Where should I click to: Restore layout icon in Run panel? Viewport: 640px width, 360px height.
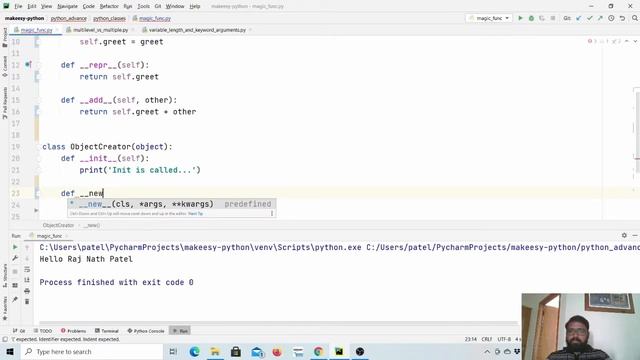(x=15, y=285)
